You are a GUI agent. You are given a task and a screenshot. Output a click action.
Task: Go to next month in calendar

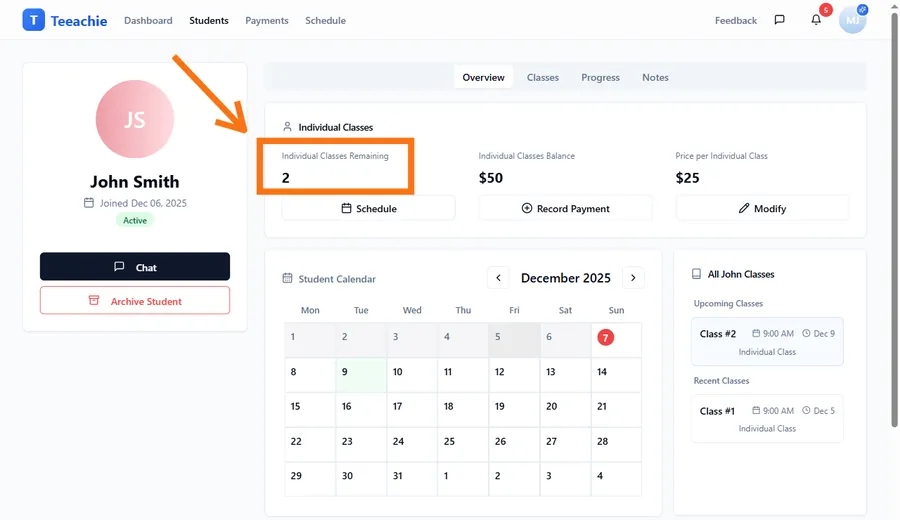(633, 278)
